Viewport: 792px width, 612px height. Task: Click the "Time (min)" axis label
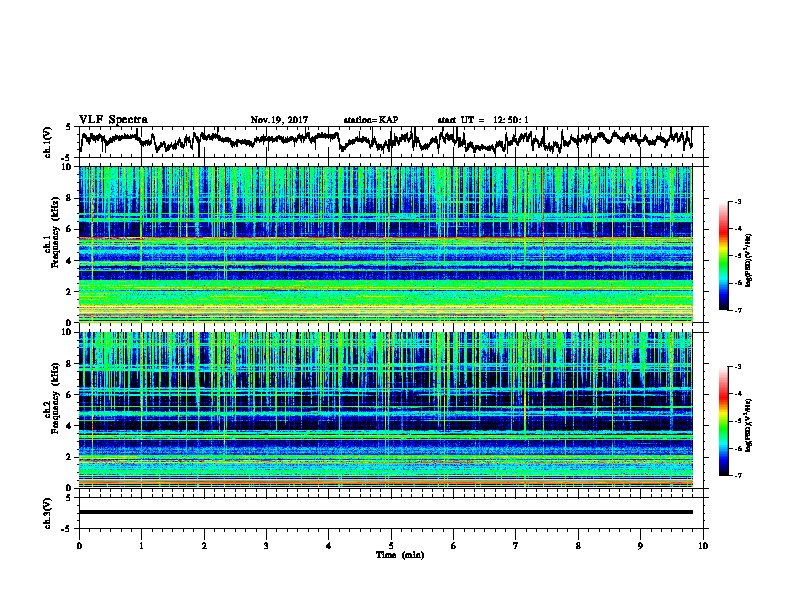point(400,555)
